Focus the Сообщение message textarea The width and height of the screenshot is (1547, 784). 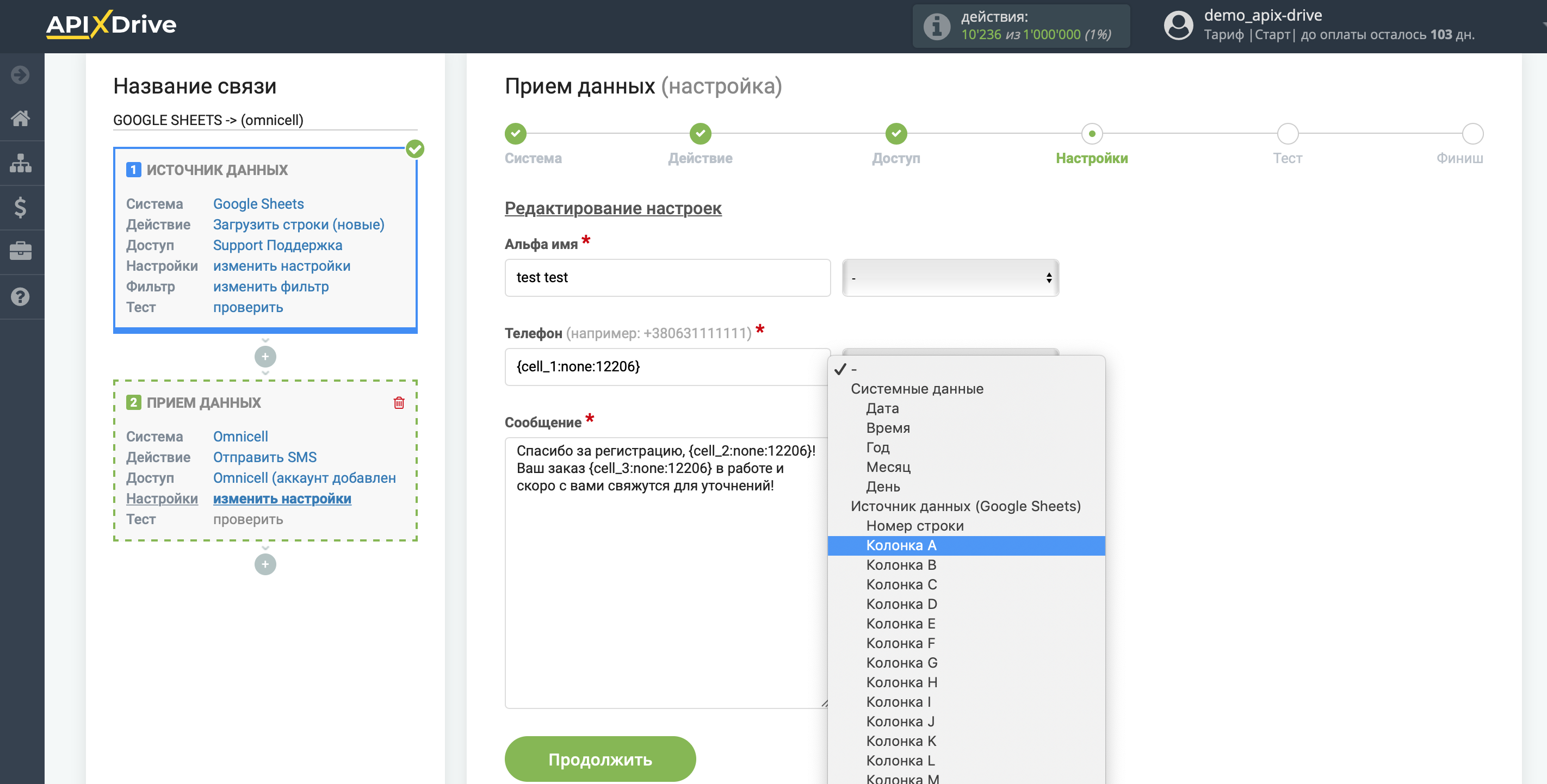(x=667, y=573)
